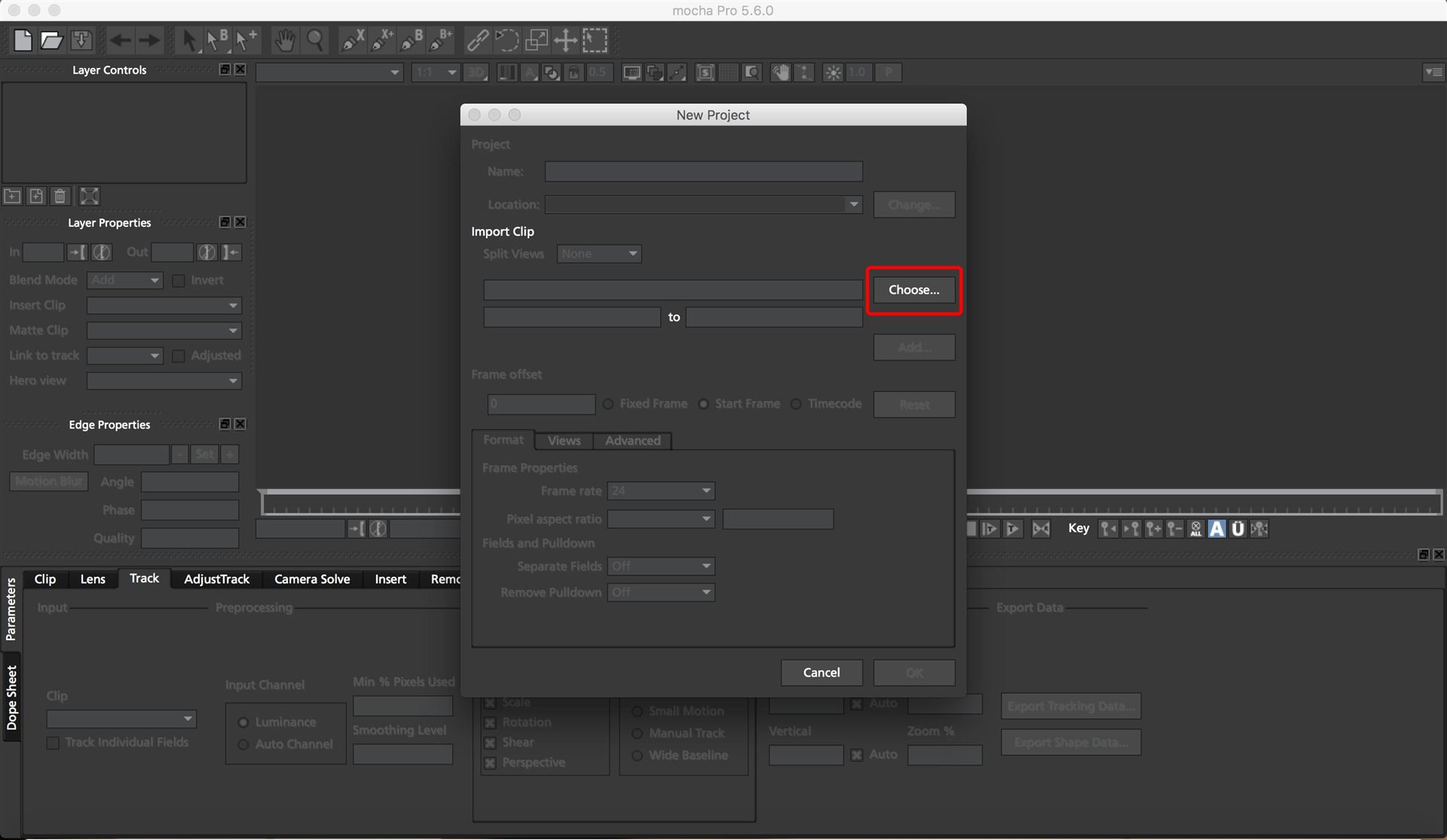Open the Blend Mode dropdown
Image resolution: width=1447 pixels, height=840 pixels.
pos(125,280)
